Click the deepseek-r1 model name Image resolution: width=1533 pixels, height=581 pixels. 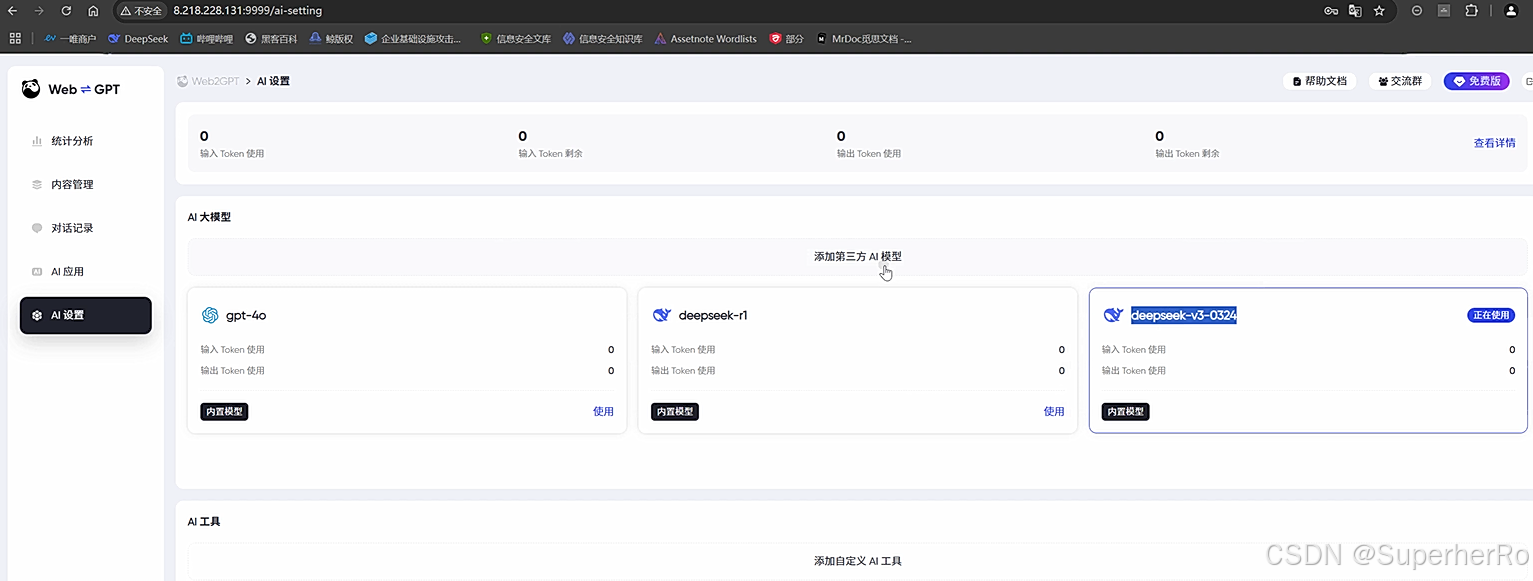coord(713,315)
